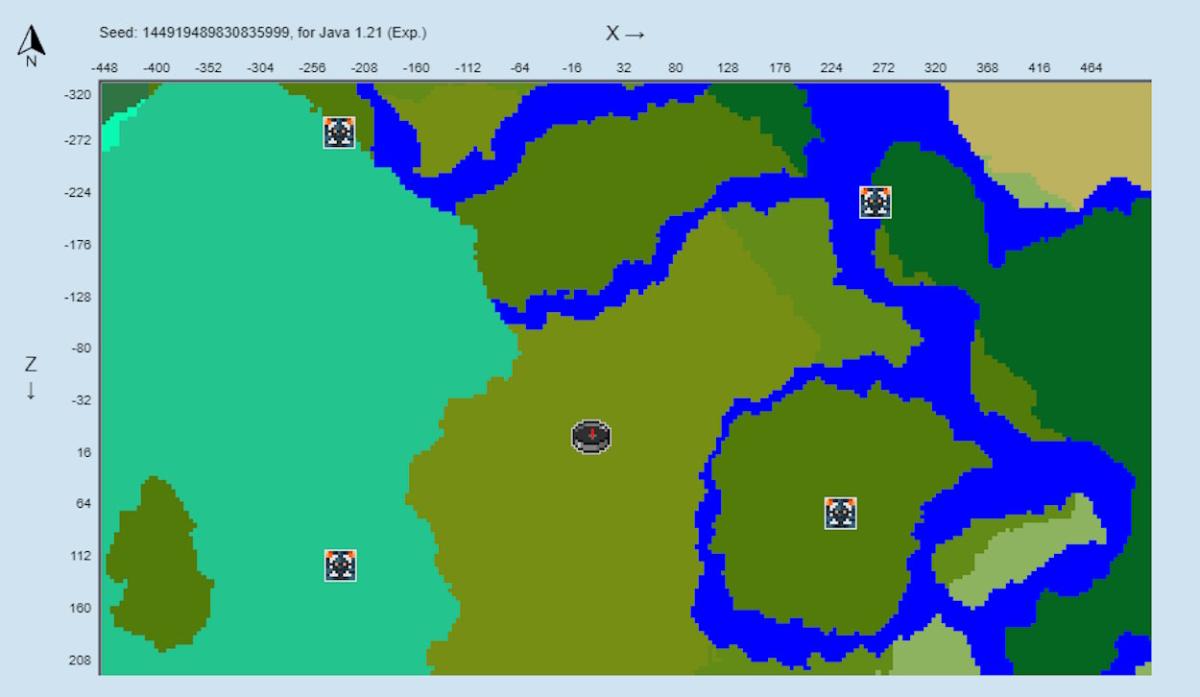Click the X → axis label

point(625,33)
